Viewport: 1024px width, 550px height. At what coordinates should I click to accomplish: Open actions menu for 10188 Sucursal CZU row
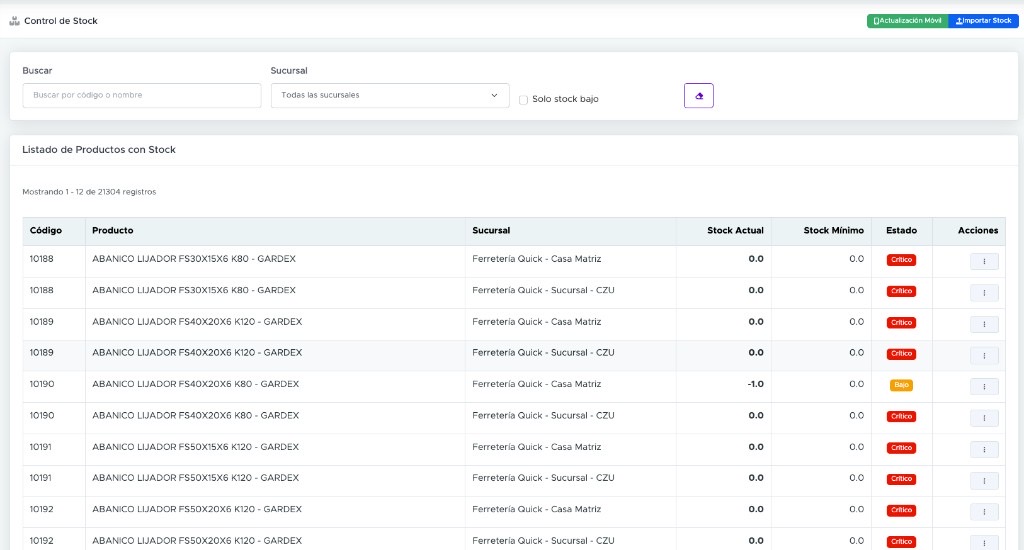pyautogui.click(x=984, y=293)
